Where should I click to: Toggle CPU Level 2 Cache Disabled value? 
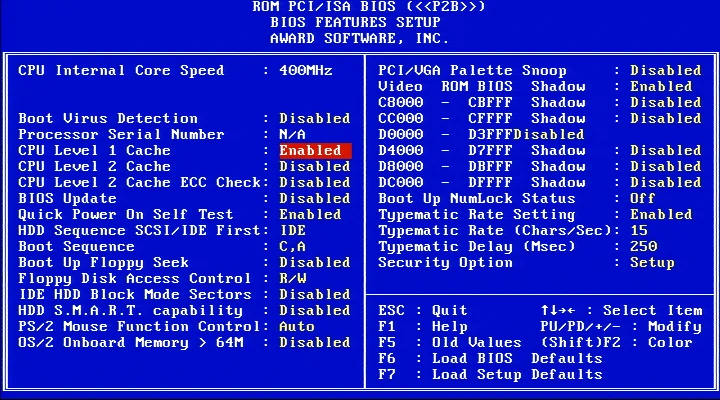[315, 166]
